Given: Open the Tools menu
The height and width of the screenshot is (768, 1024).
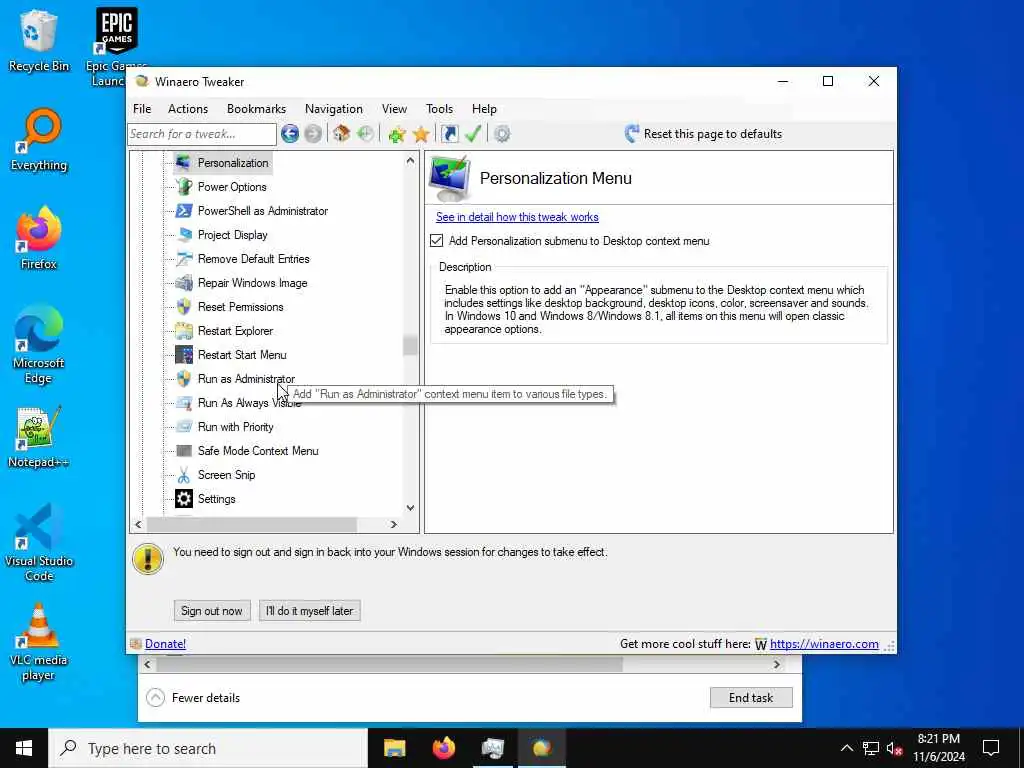Looking at the screenshot, I should pos(440,109).
